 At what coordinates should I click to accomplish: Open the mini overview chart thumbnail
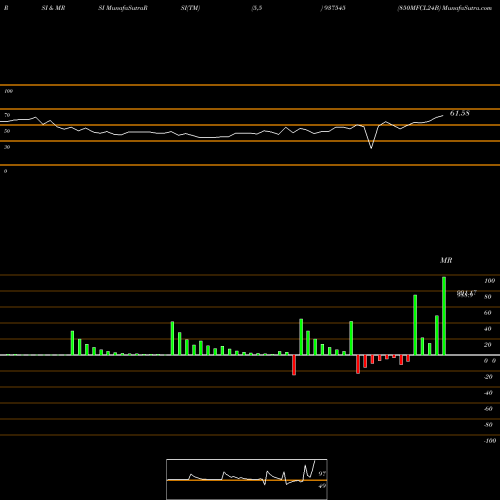coord(247,479)
